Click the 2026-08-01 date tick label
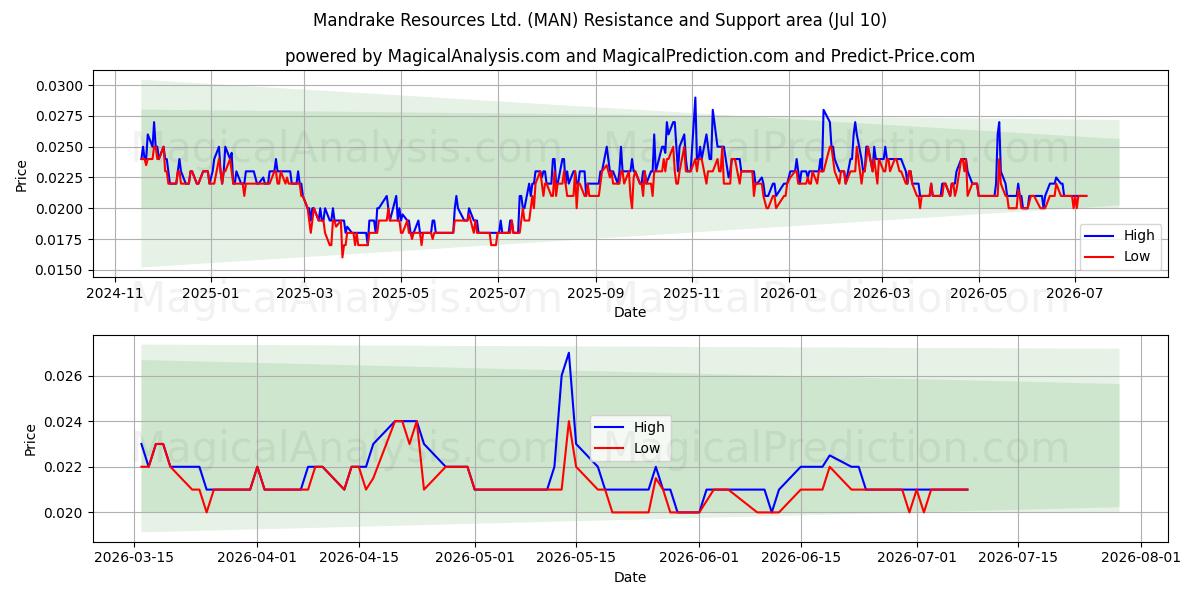 (x=1141, y=558)
